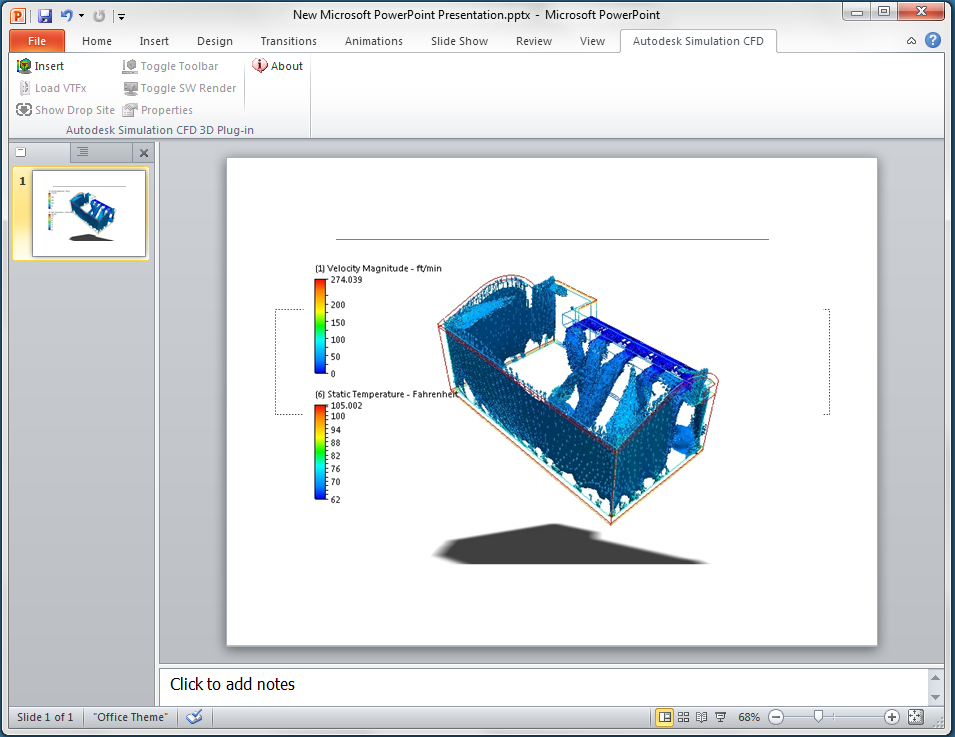Undo the last action

coord(66,16)
